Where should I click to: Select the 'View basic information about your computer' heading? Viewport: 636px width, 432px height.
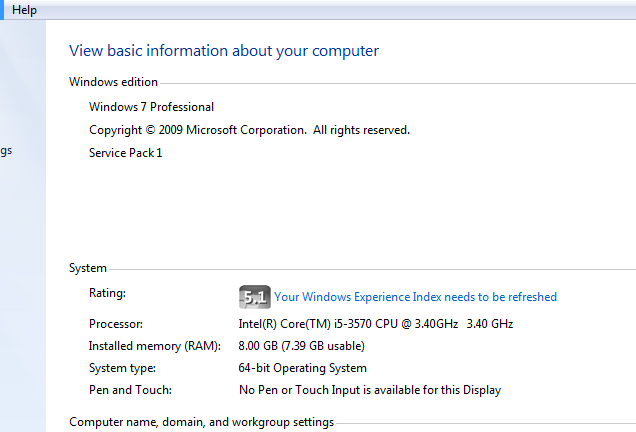pyautogui.click(x=224, y=51)
